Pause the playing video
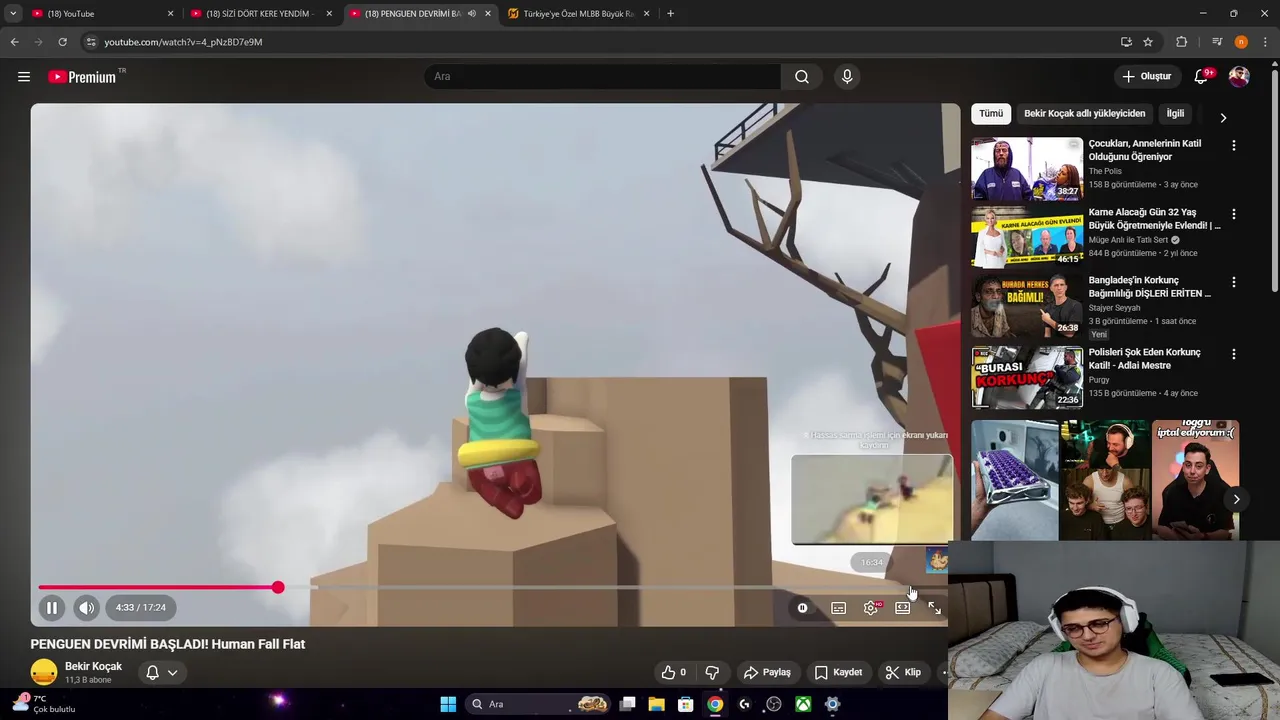The width and height of the screenshot is (1280, 720). click(52, 607)
